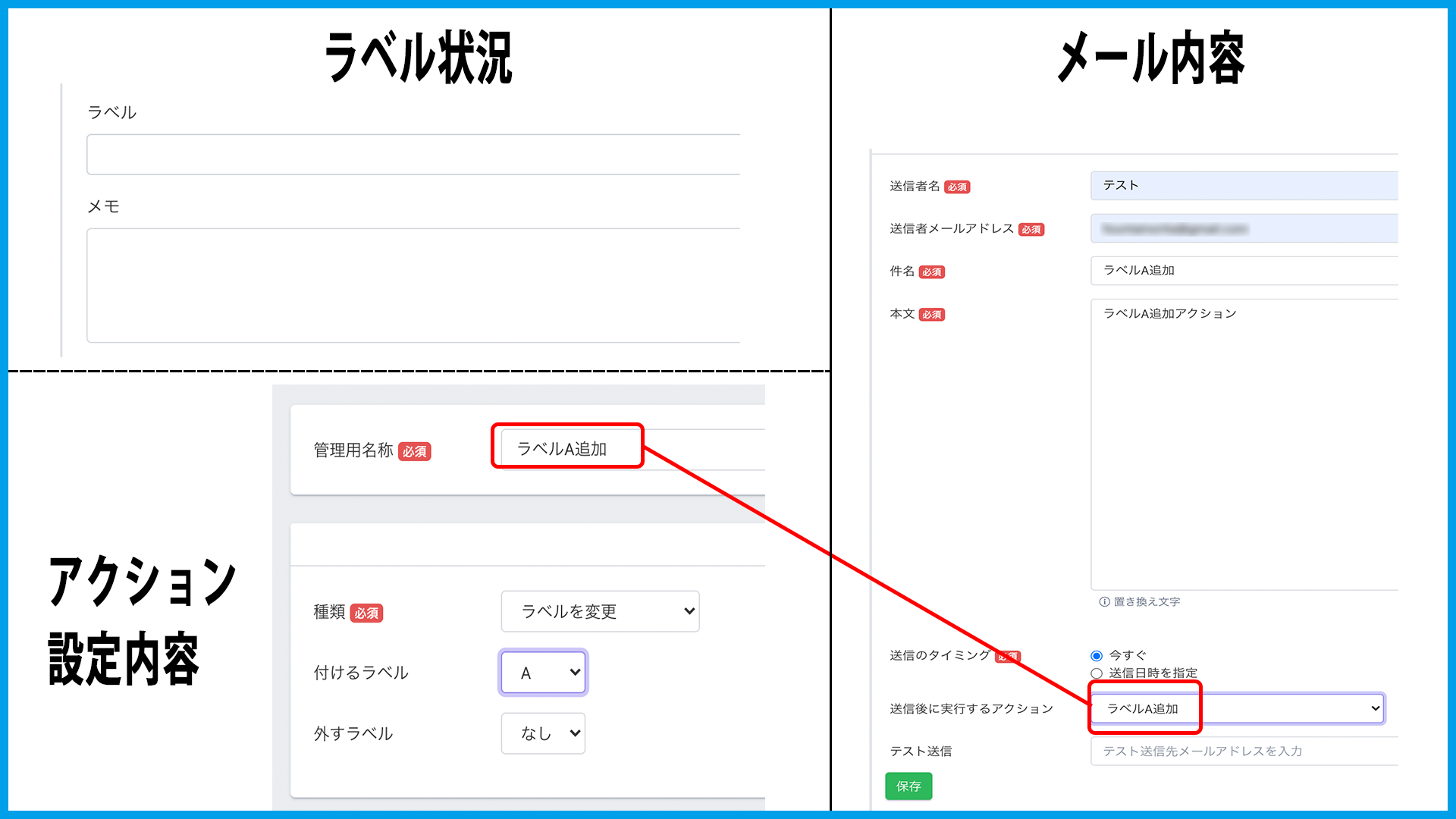Open the 外すラベル dropdown showing なし

[543, 733]
